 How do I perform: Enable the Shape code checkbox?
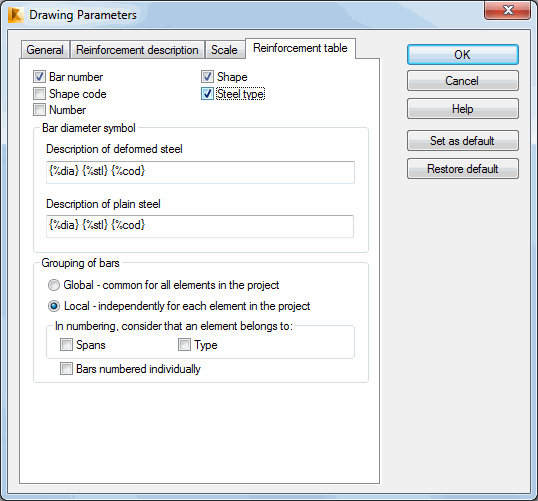[x=39, y=93]
